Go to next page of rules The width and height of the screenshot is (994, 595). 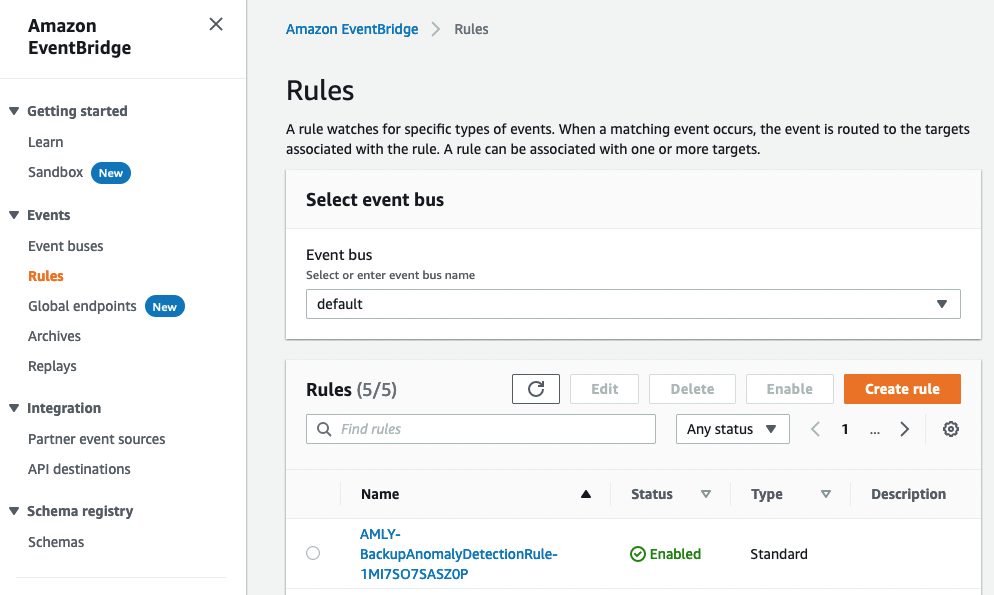pos(904,429)
